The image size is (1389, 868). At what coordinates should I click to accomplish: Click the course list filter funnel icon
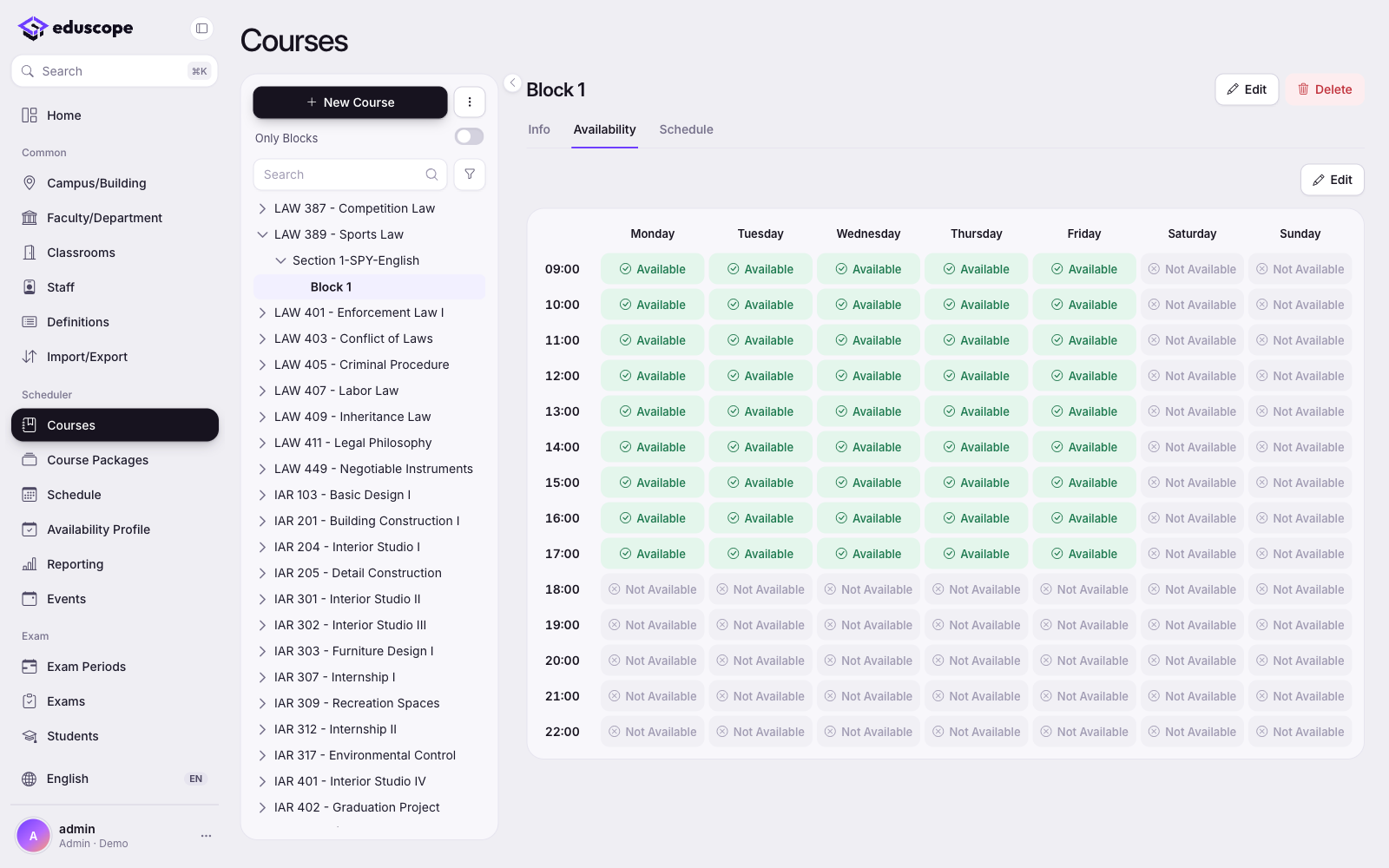click(x=470, y=174)
